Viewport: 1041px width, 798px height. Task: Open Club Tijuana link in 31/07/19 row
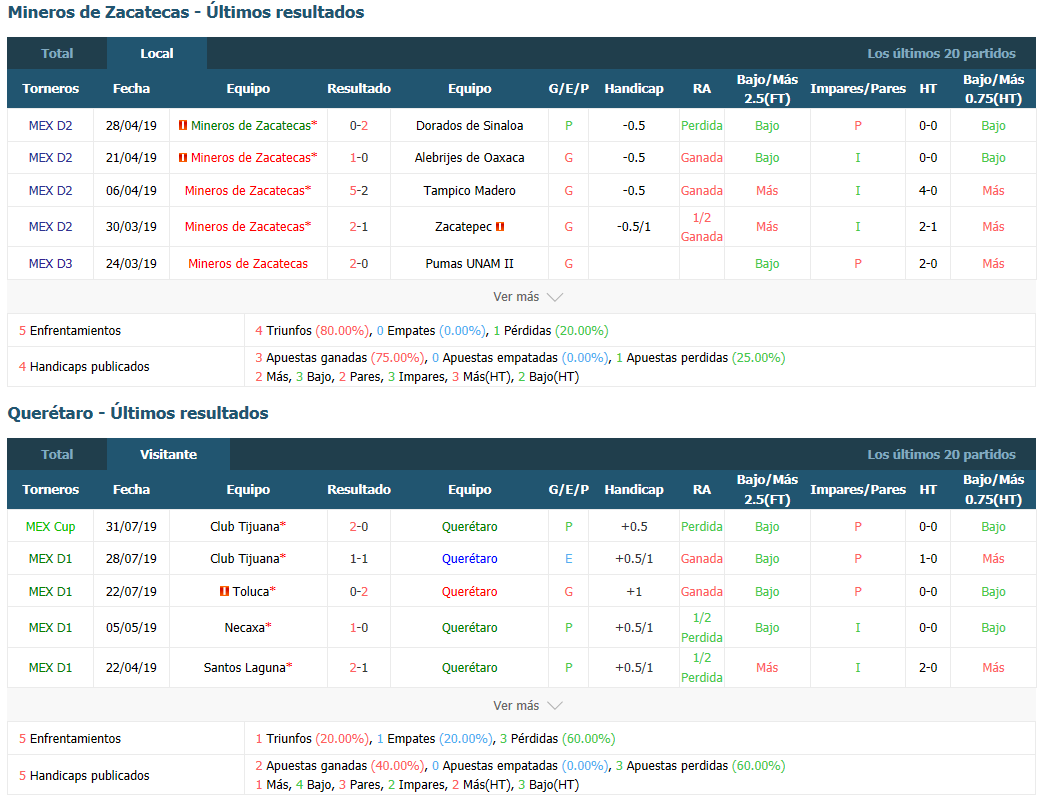[244, 526]
